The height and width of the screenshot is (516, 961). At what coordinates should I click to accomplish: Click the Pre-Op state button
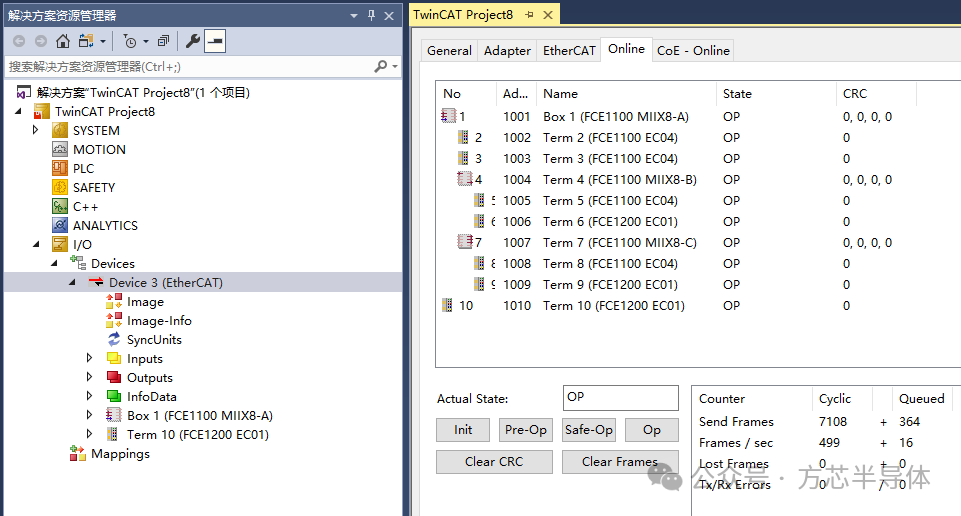(x=526, y=430)
